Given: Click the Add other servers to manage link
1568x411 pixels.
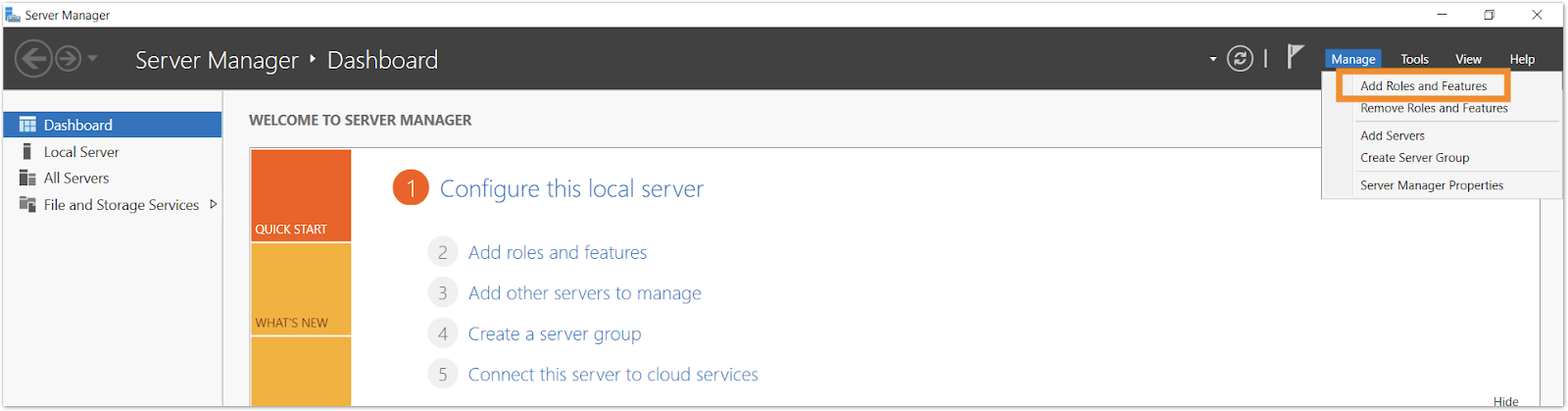Looking at the screenshot, I should point(585,293).
